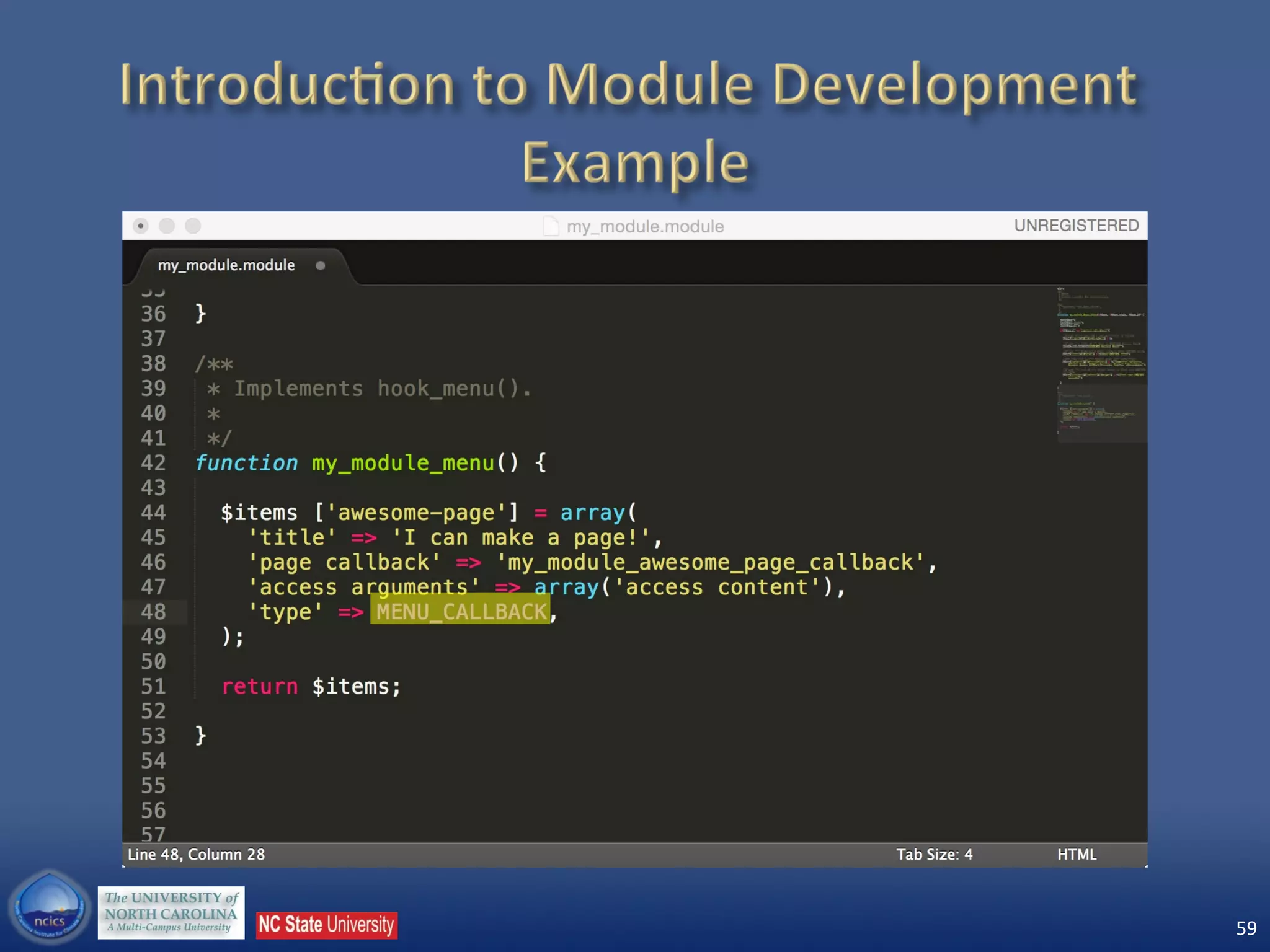Click the highlighted MENU_CALLBACK text
This screenshot has height=952, width=1270.
(x=460, y=612)
